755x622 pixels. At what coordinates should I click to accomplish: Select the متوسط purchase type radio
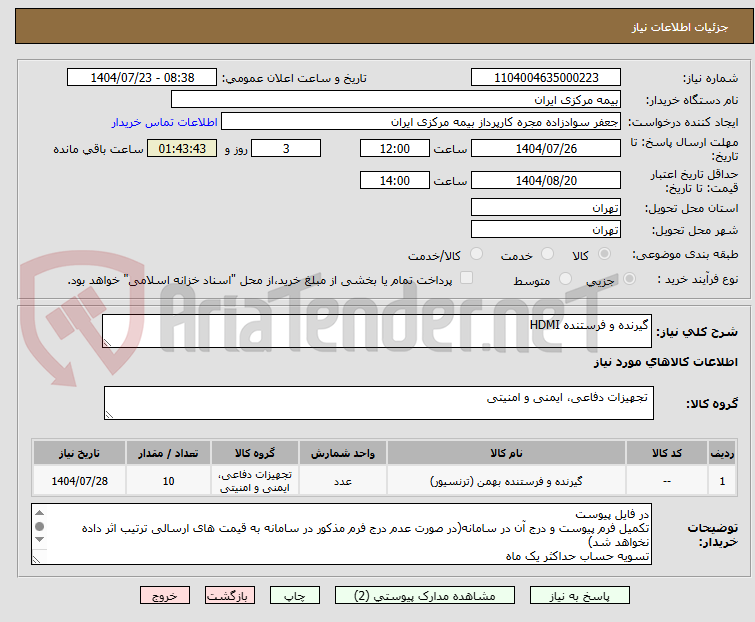tap(565, 279)
